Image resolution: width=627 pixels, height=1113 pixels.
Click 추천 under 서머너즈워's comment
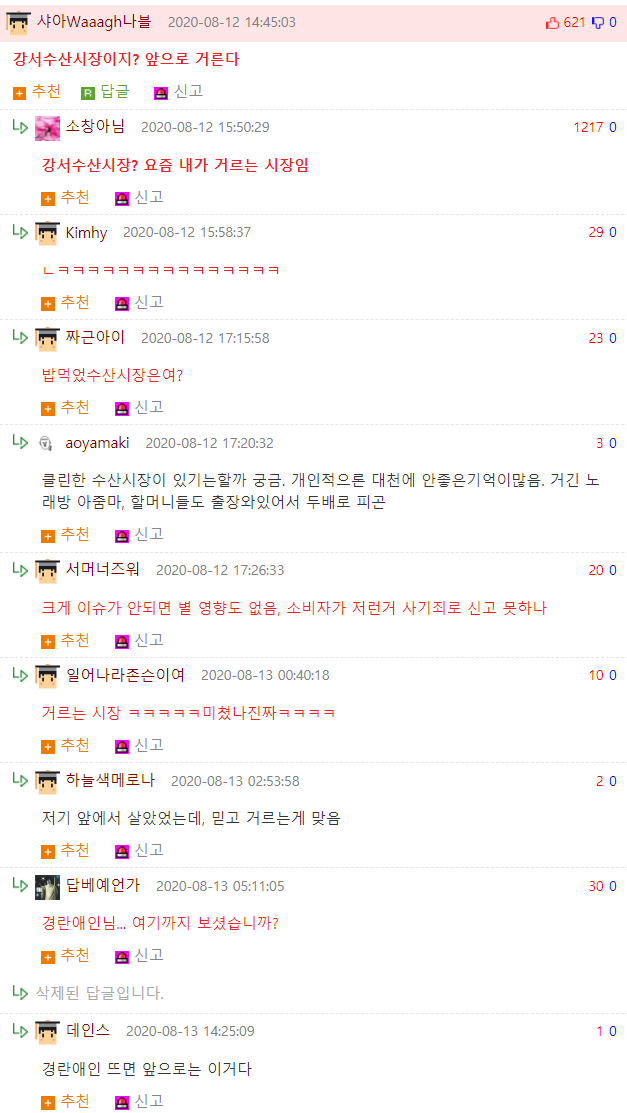point(66,640)
